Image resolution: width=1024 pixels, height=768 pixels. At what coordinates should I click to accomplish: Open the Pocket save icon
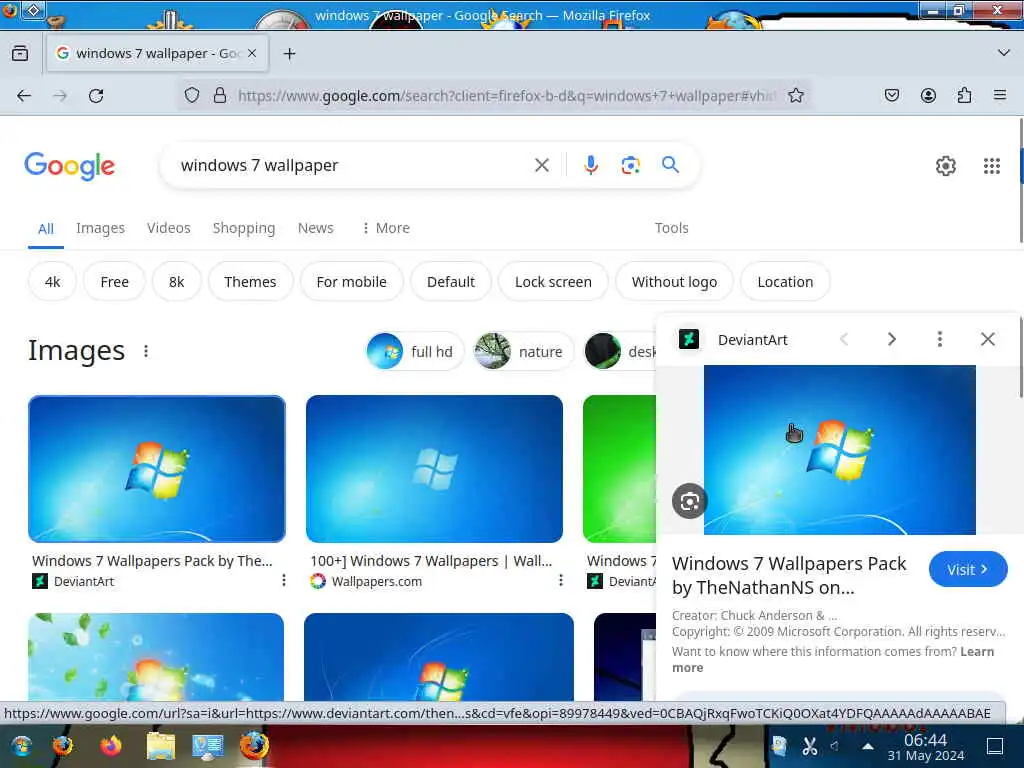pos(891,95)
